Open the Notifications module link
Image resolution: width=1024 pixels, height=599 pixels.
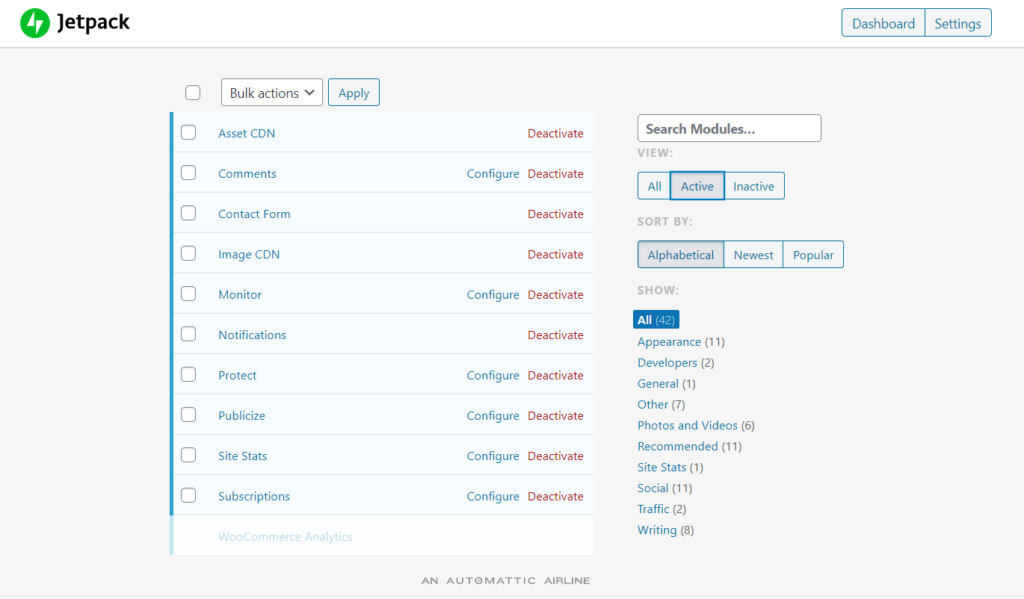tap(252, 335)
